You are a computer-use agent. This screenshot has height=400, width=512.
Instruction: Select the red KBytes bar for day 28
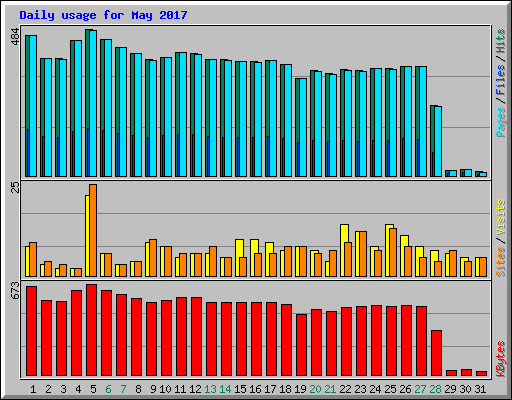(x=436, y=353)
